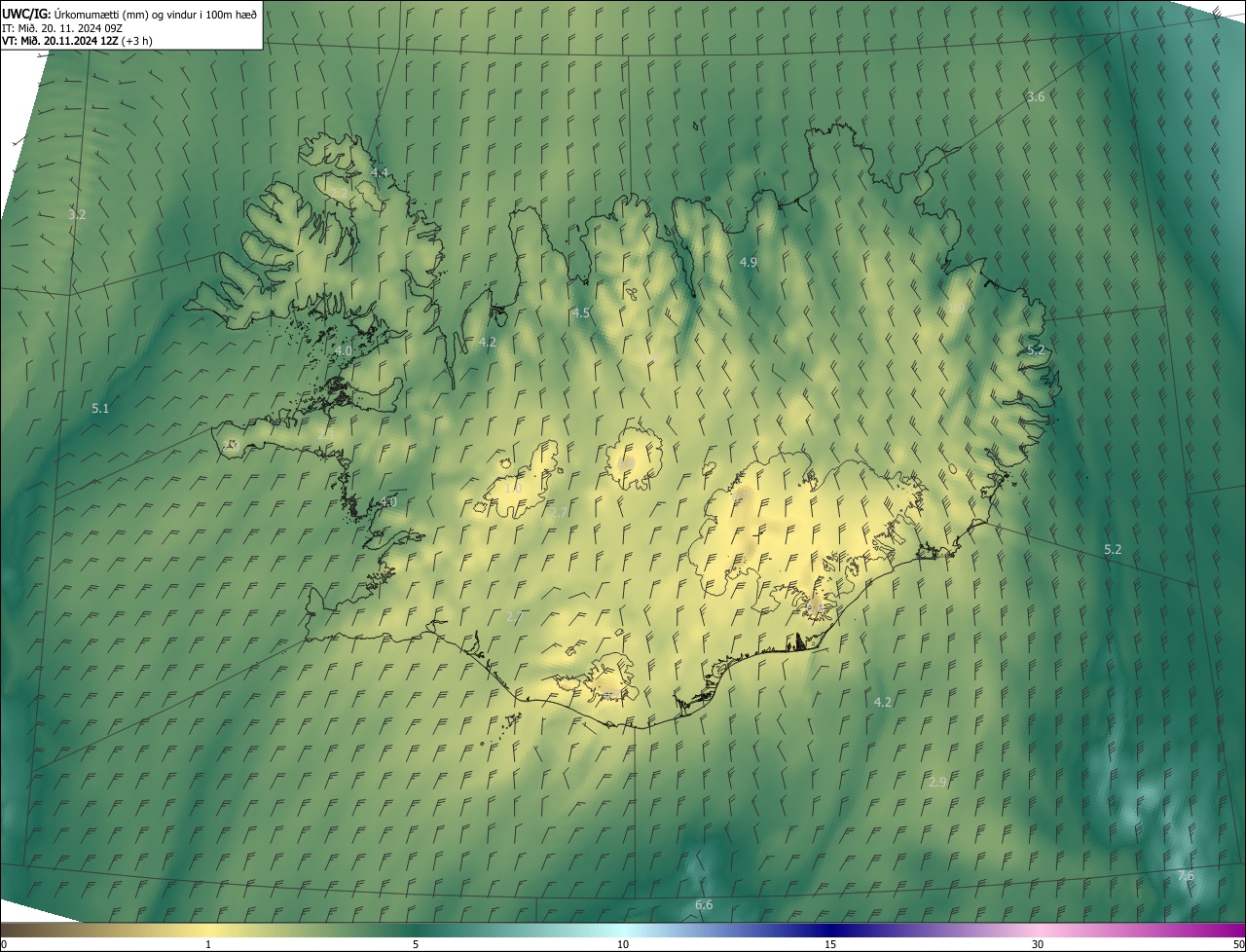Click the 4.9 value label in north Iceland
The height and width of the screenshot is (952, 1246).
pos(749,262)
